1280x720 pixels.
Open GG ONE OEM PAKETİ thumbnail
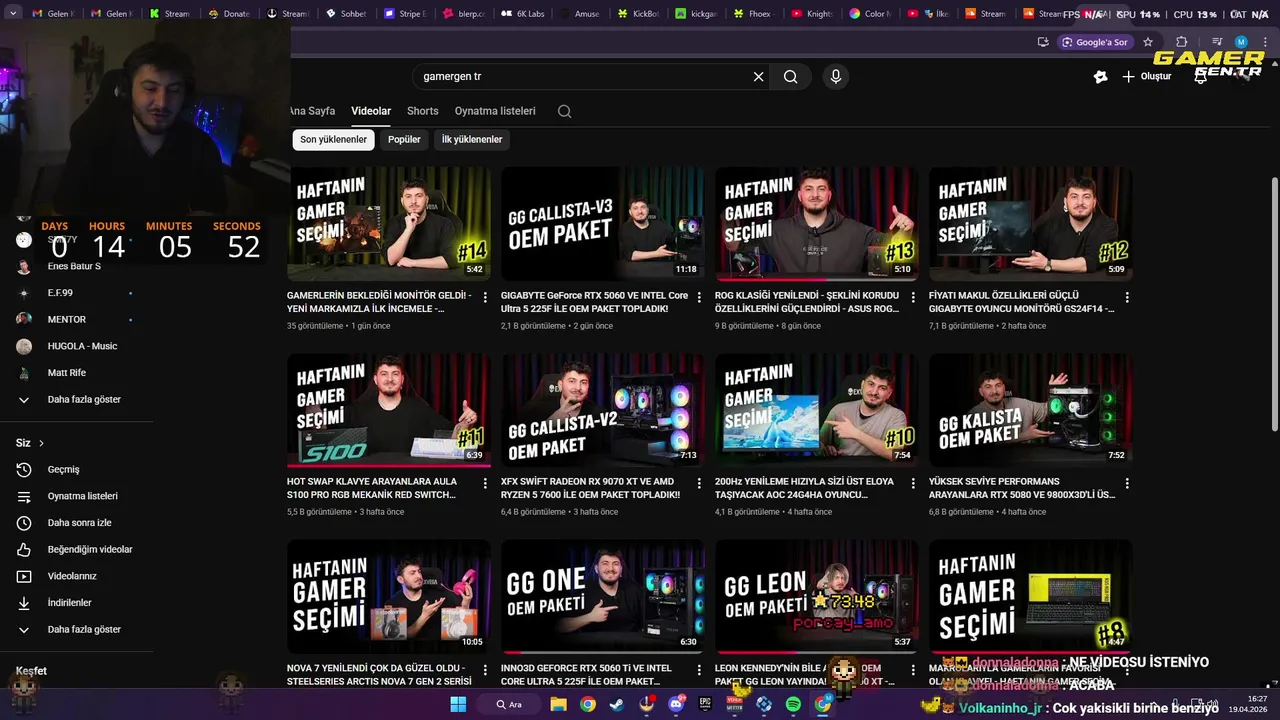click(x=603, y=597)
